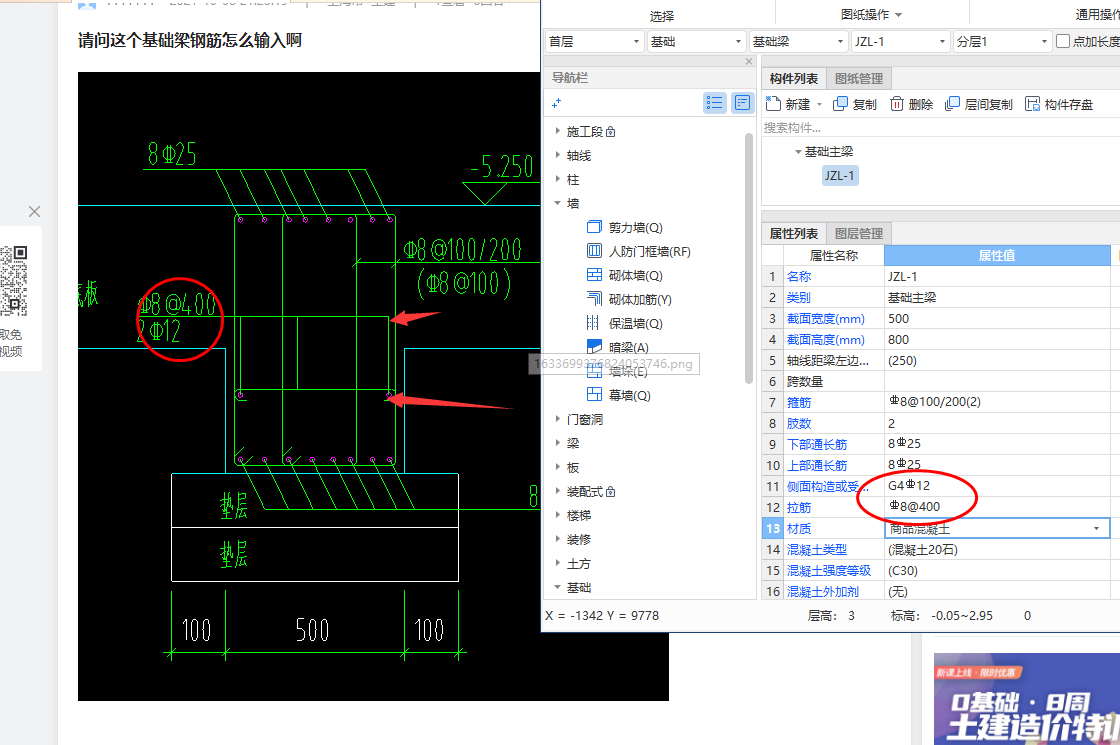The image size is (1120, 745).
Task: Select the 砌体墙(Q) icon
Action: (x=594, y=275)
